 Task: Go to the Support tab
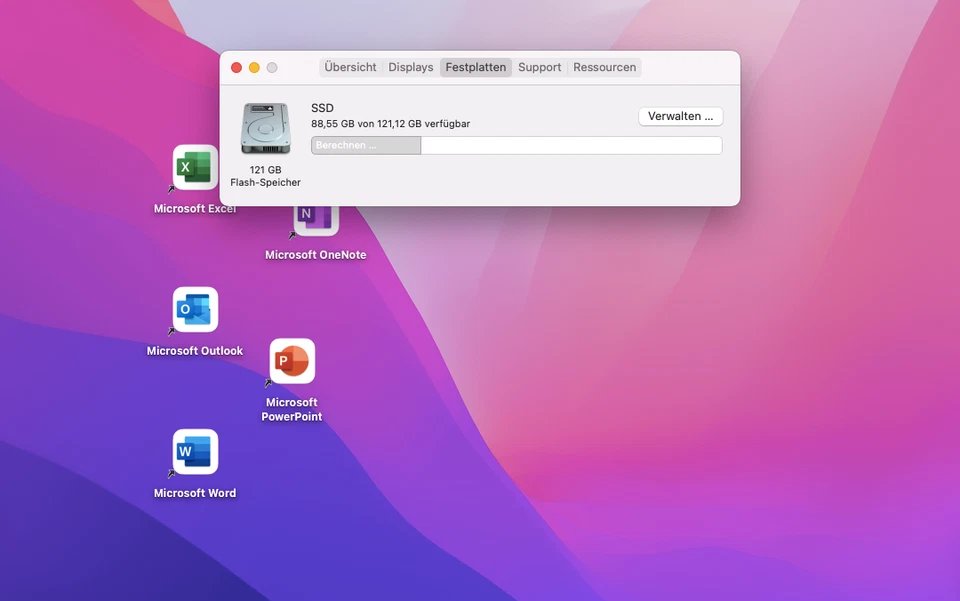[539, 67]
